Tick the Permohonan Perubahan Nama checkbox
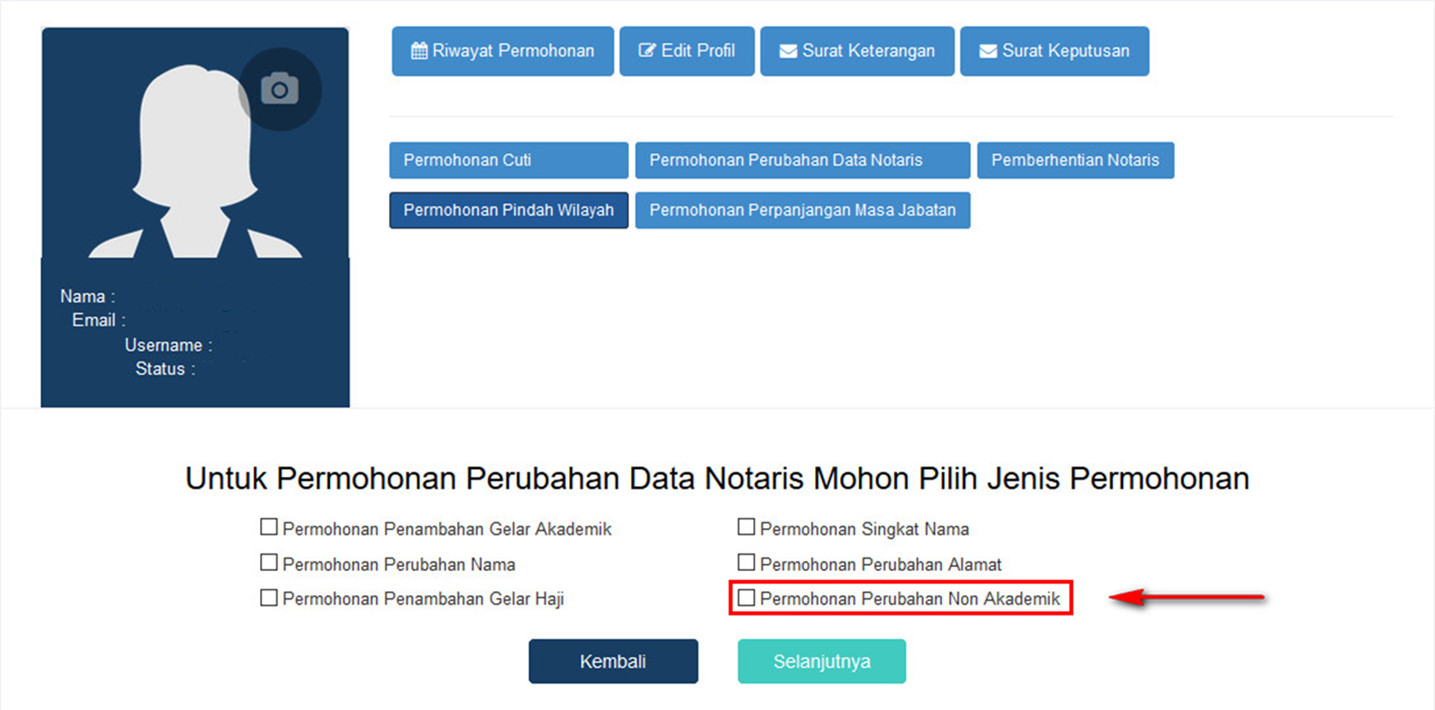 tap(268, 563)
